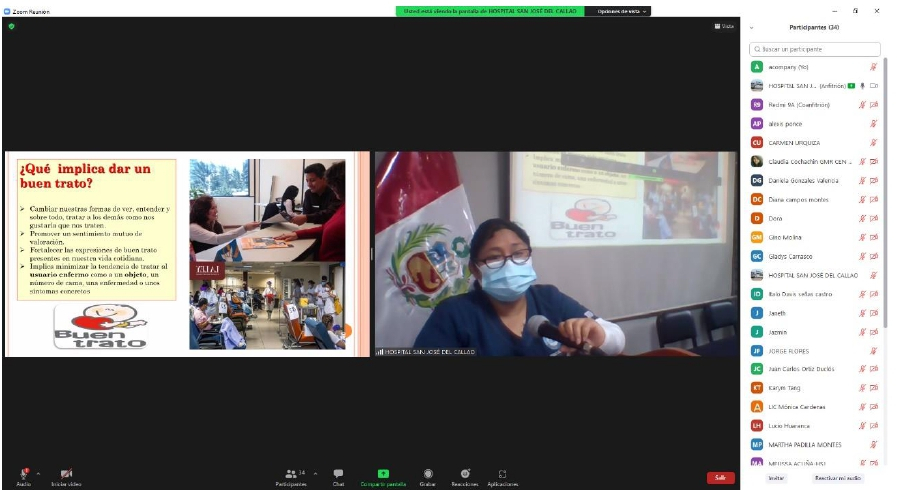The image size is (897, 490).
Task: Click the speaker video of HOSPITAL SAN JOSÉ DEL CALLAO
Action: coord(556,254)
